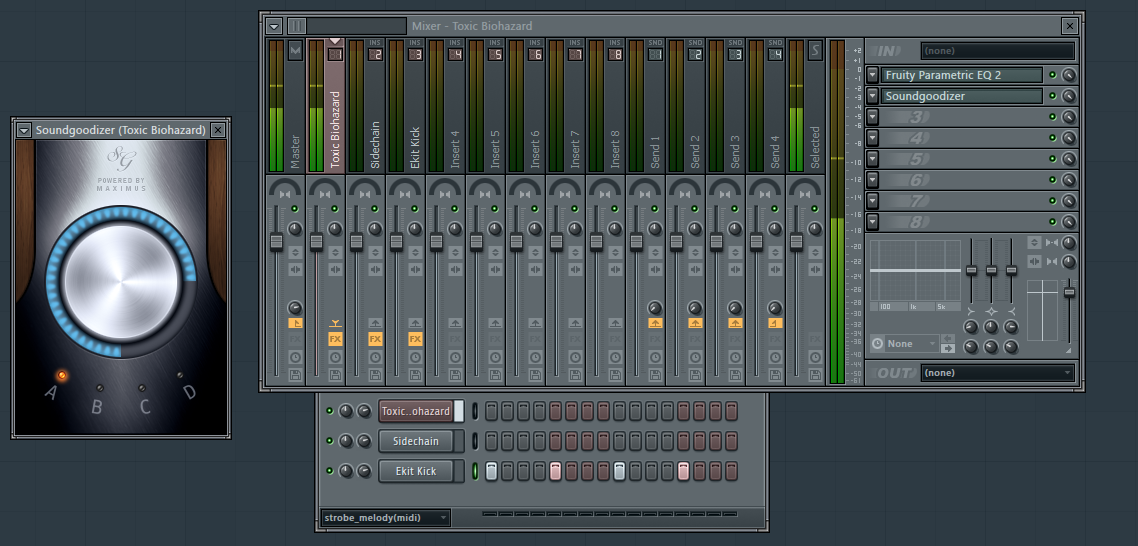The height and width of the screenshot is (546, 1138).
Task: Click the Fruity Parametric EQ 2 slot mix knob
Action: [x=1068, y=75]
